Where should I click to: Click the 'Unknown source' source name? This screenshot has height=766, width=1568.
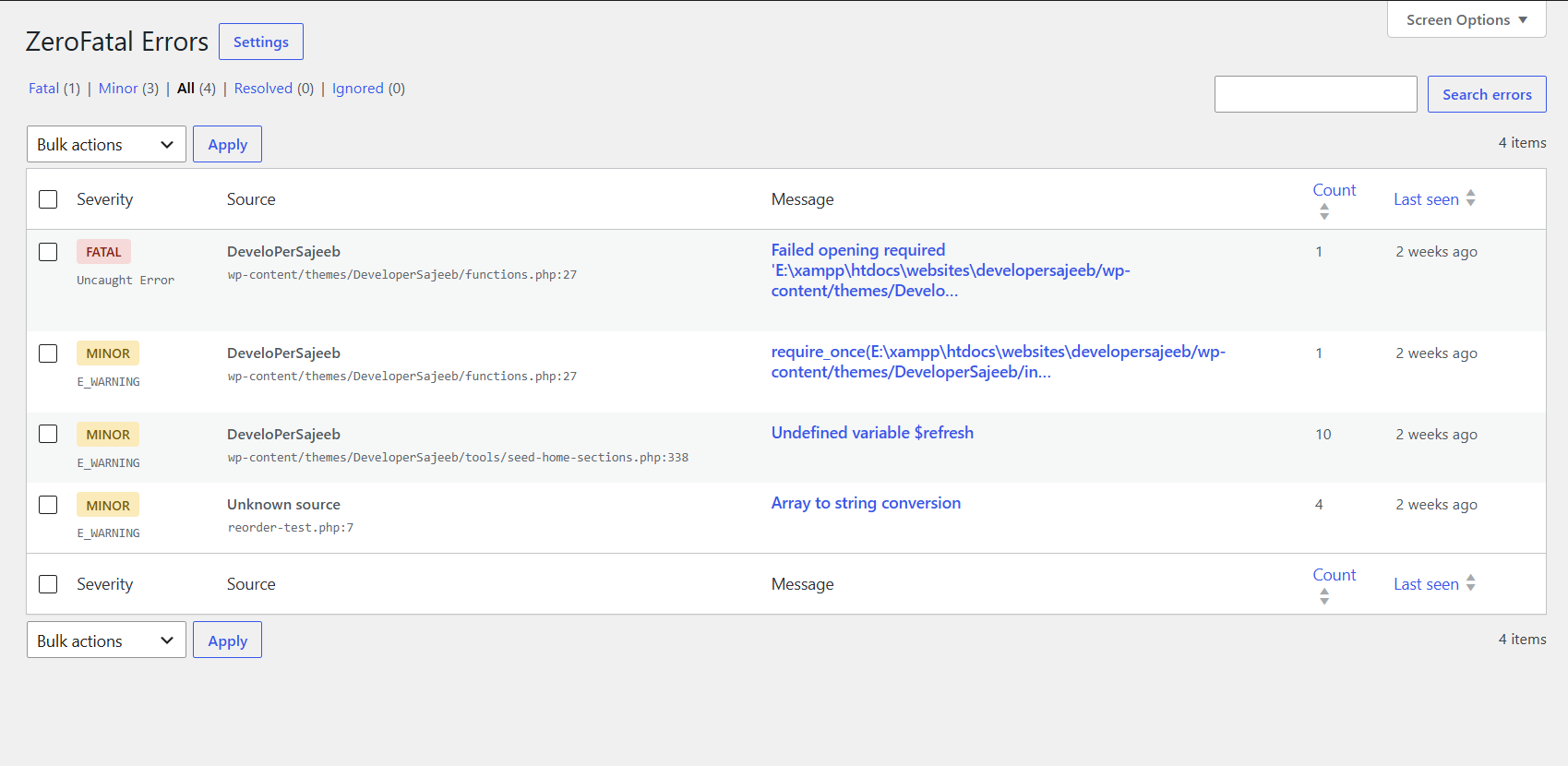pyautogui.click(x=283, y=505)
